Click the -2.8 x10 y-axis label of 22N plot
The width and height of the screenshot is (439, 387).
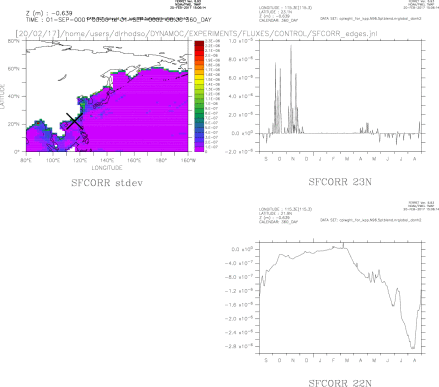[240, 346]
